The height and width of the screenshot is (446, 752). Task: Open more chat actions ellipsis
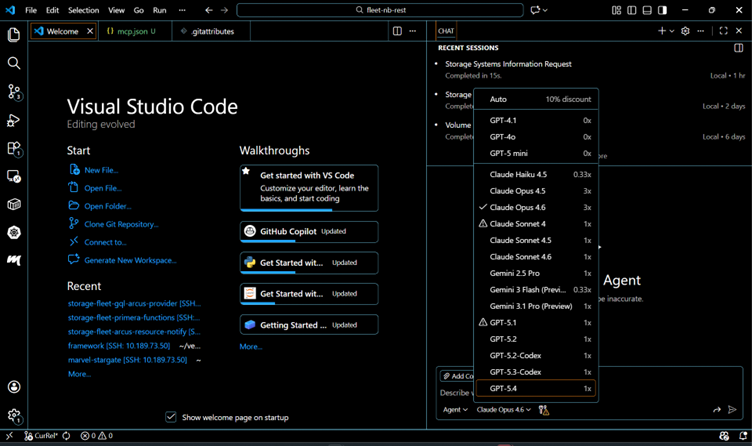(701, 31)
